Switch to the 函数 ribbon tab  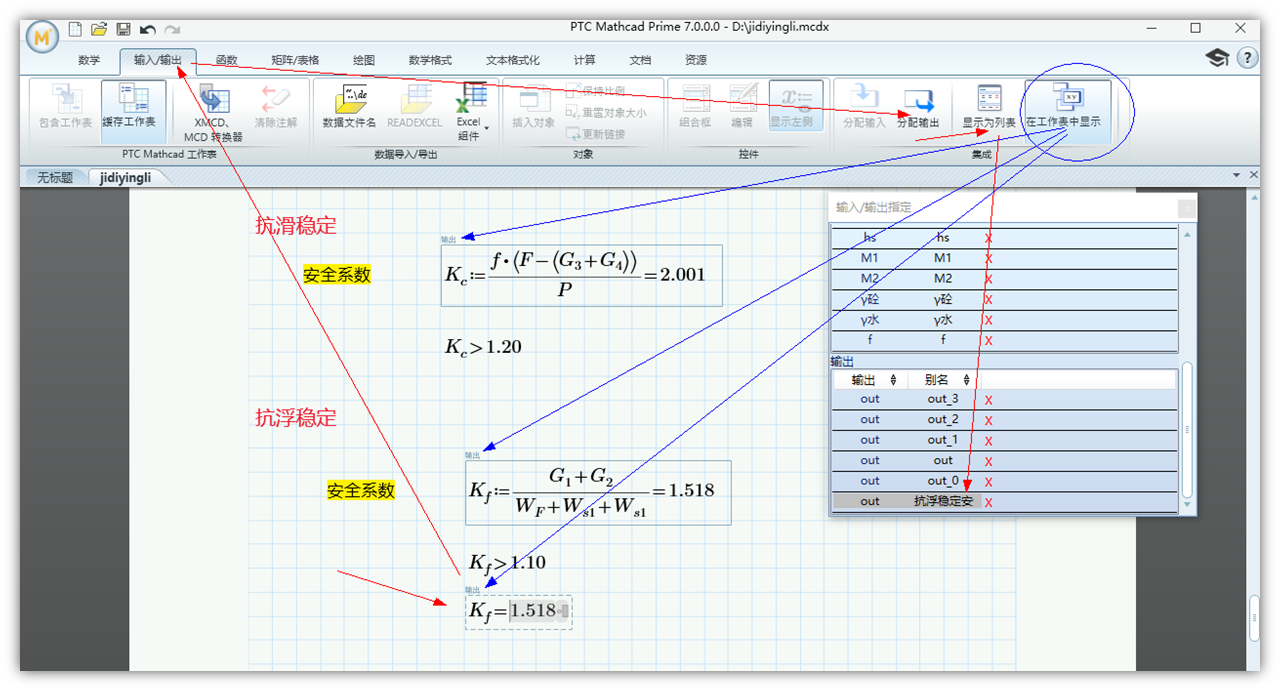point(227,60)
